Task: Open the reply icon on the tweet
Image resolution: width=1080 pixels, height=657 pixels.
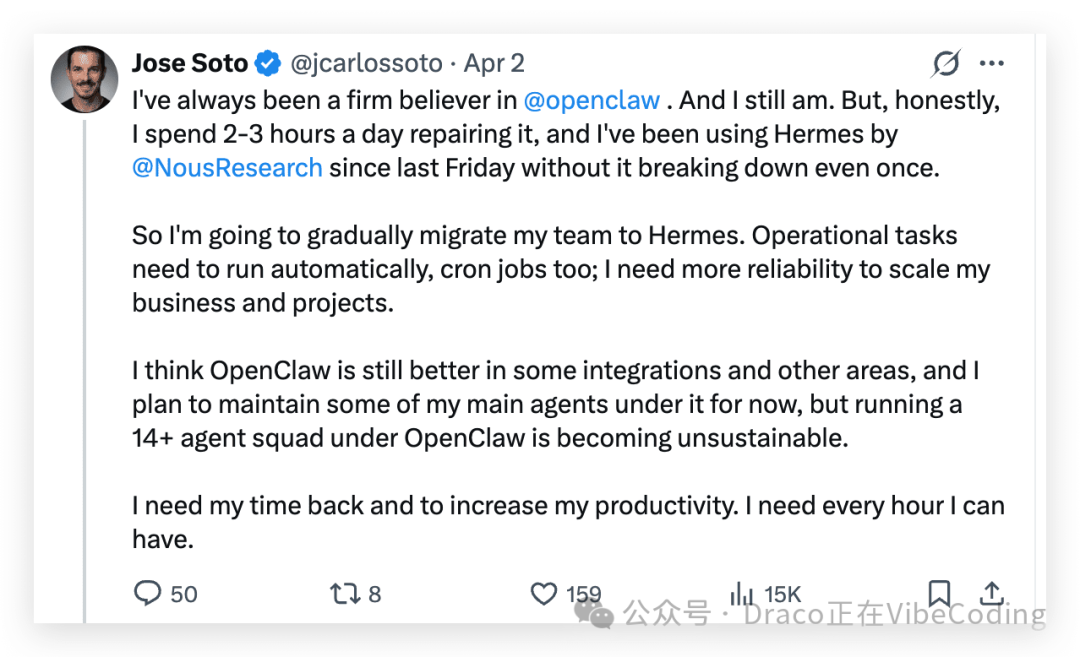Action: pyautogui.click(x=146, y=593)
